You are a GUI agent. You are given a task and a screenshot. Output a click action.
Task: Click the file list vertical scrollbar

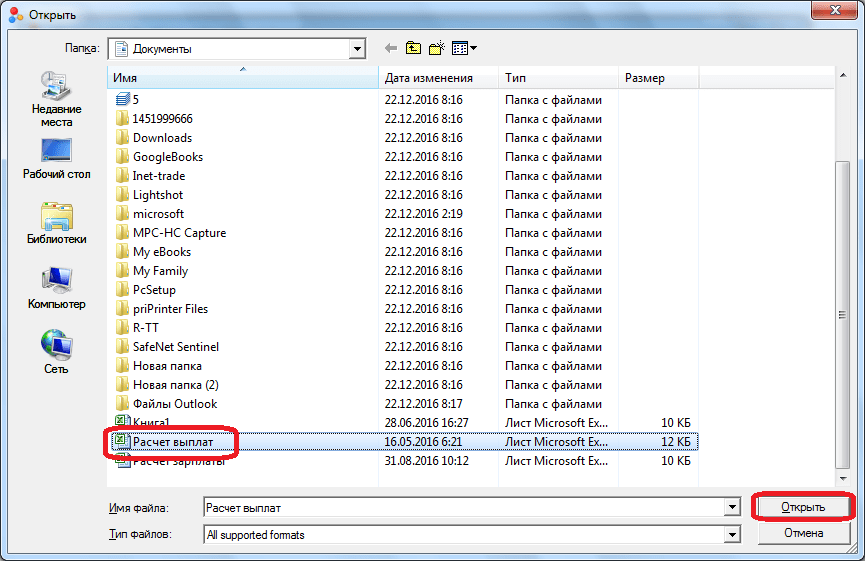(842, 300)
